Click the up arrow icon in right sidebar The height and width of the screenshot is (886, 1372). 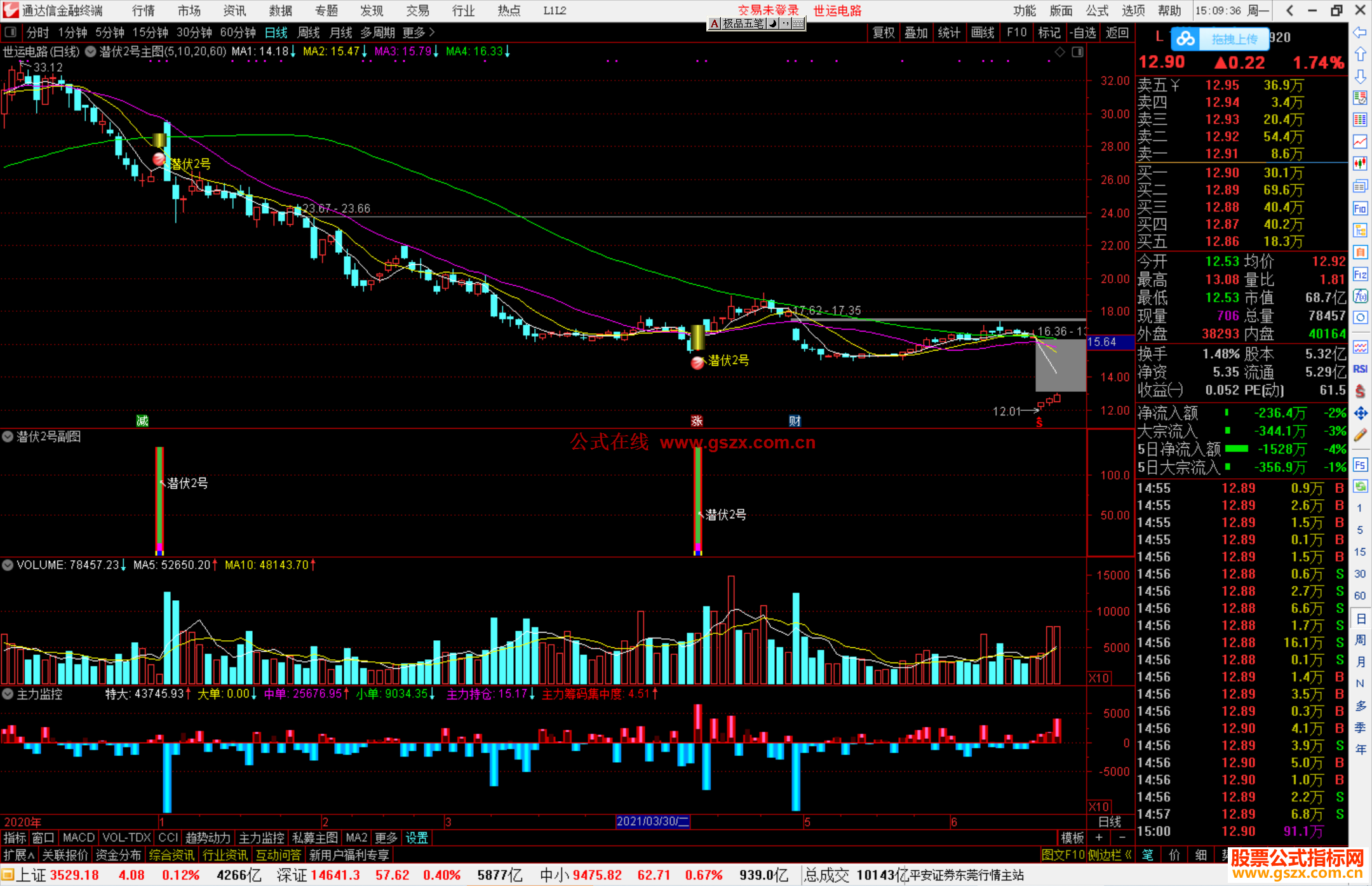tap(1360, 54)
